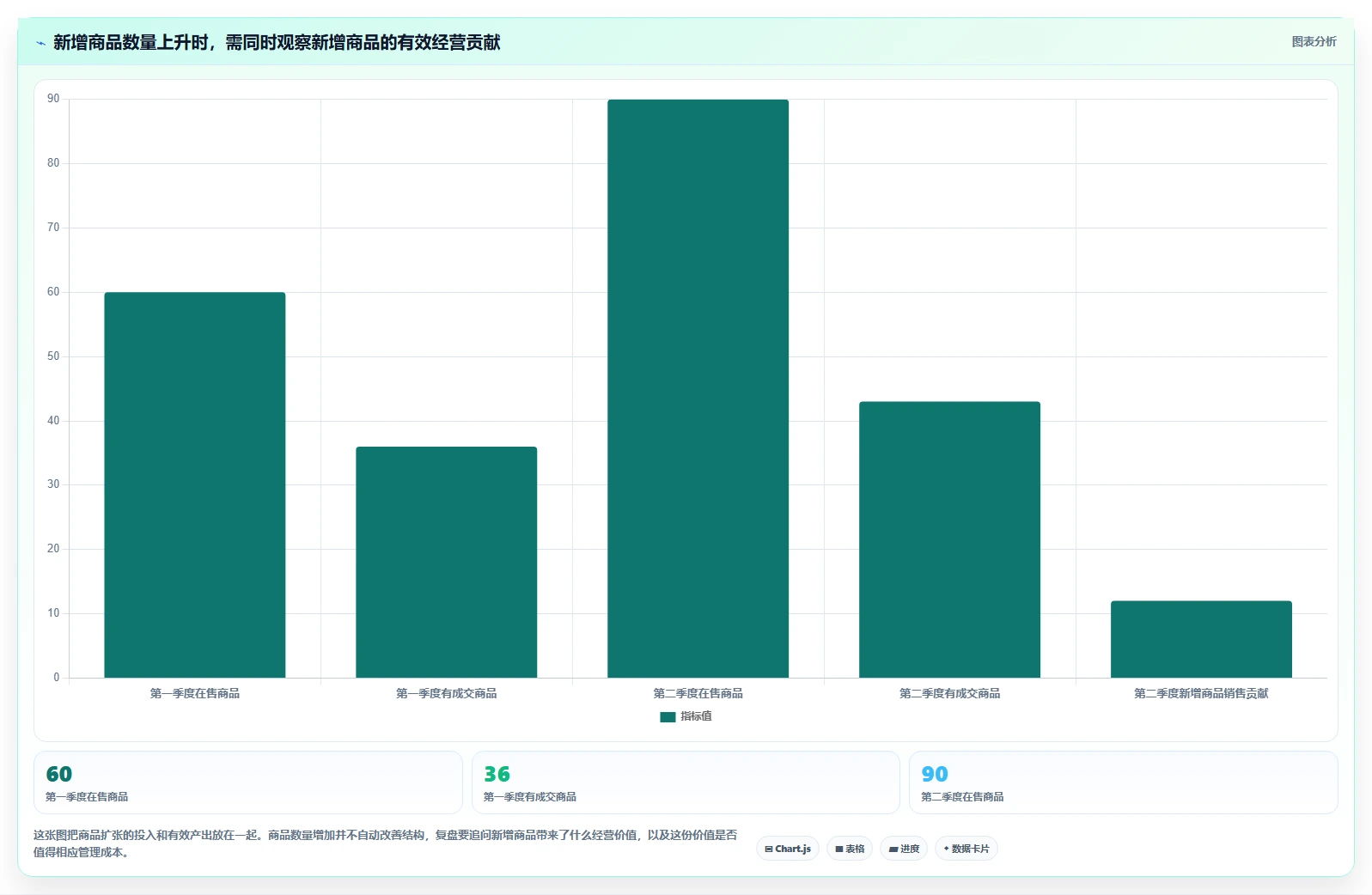Select the 第一季度在售商品 bar

[x=195, y=485]
